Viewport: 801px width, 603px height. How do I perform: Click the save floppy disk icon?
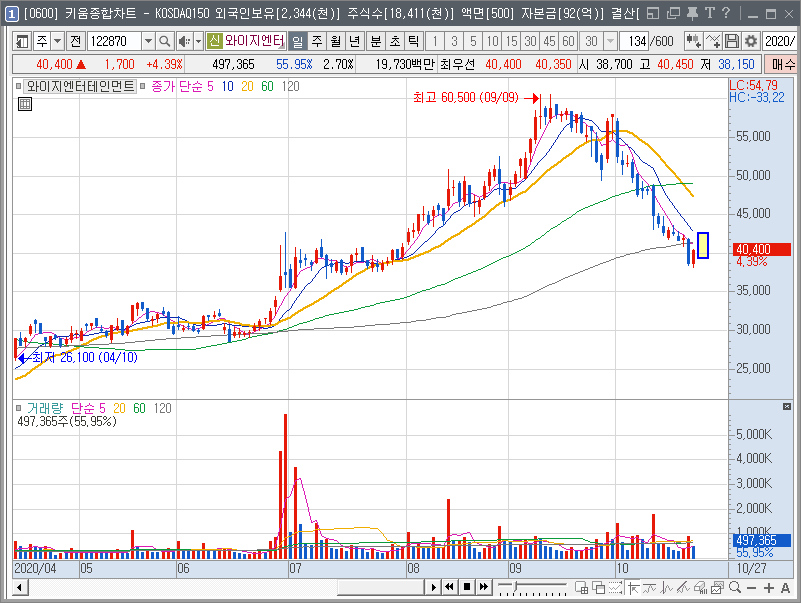click(732, 41)
